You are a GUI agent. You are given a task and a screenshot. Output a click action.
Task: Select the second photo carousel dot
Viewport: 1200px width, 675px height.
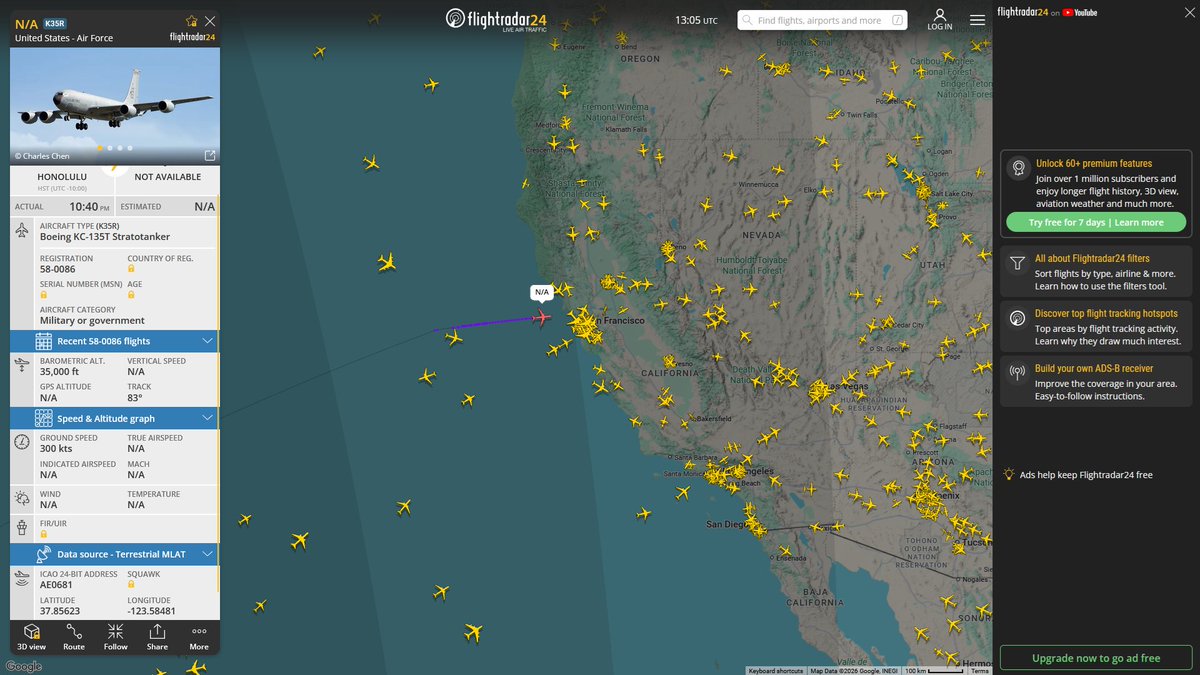pos(110,148)
